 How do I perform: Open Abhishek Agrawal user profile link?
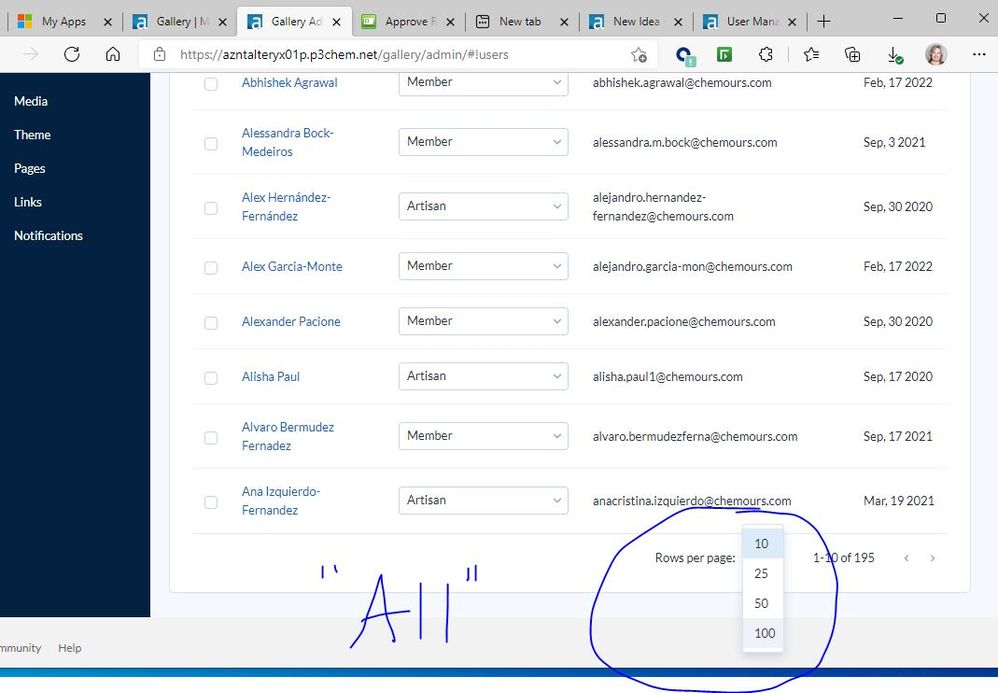point(290,83)
